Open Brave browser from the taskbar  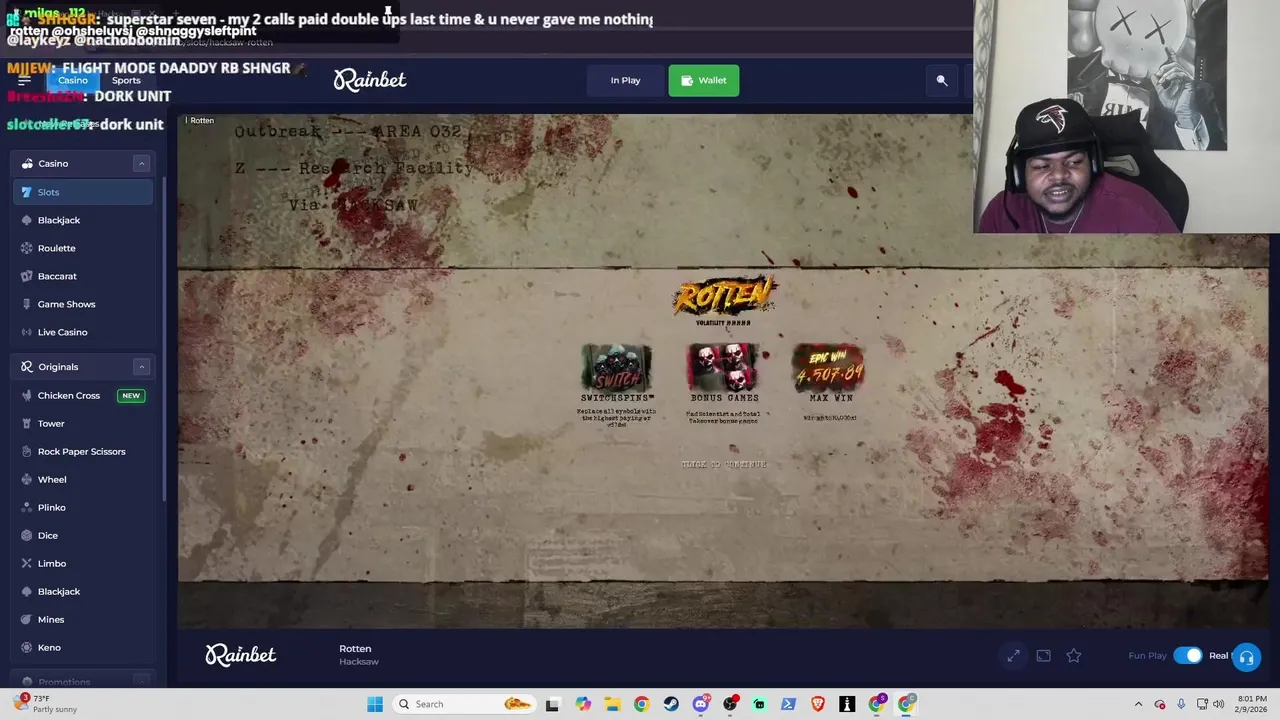[818, 704]
